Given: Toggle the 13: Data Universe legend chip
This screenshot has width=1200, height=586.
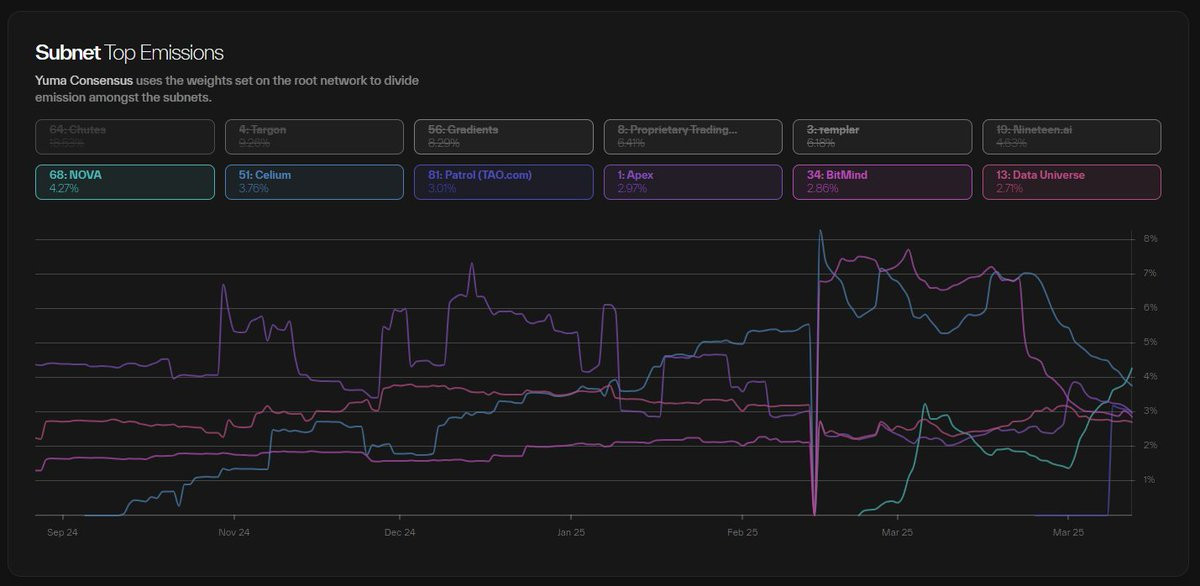Looking at the screenshot, I should tap(1071, 182).
